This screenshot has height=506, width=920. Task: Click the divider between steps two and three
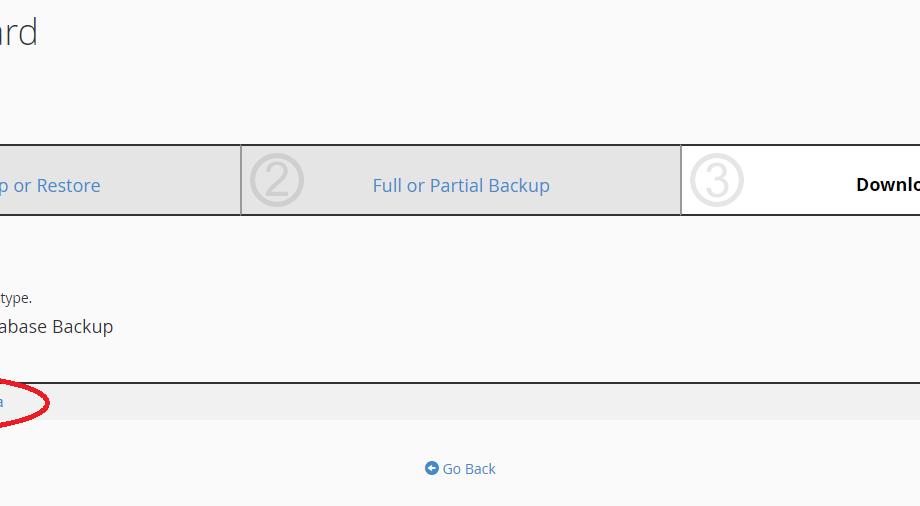point(681,180)
